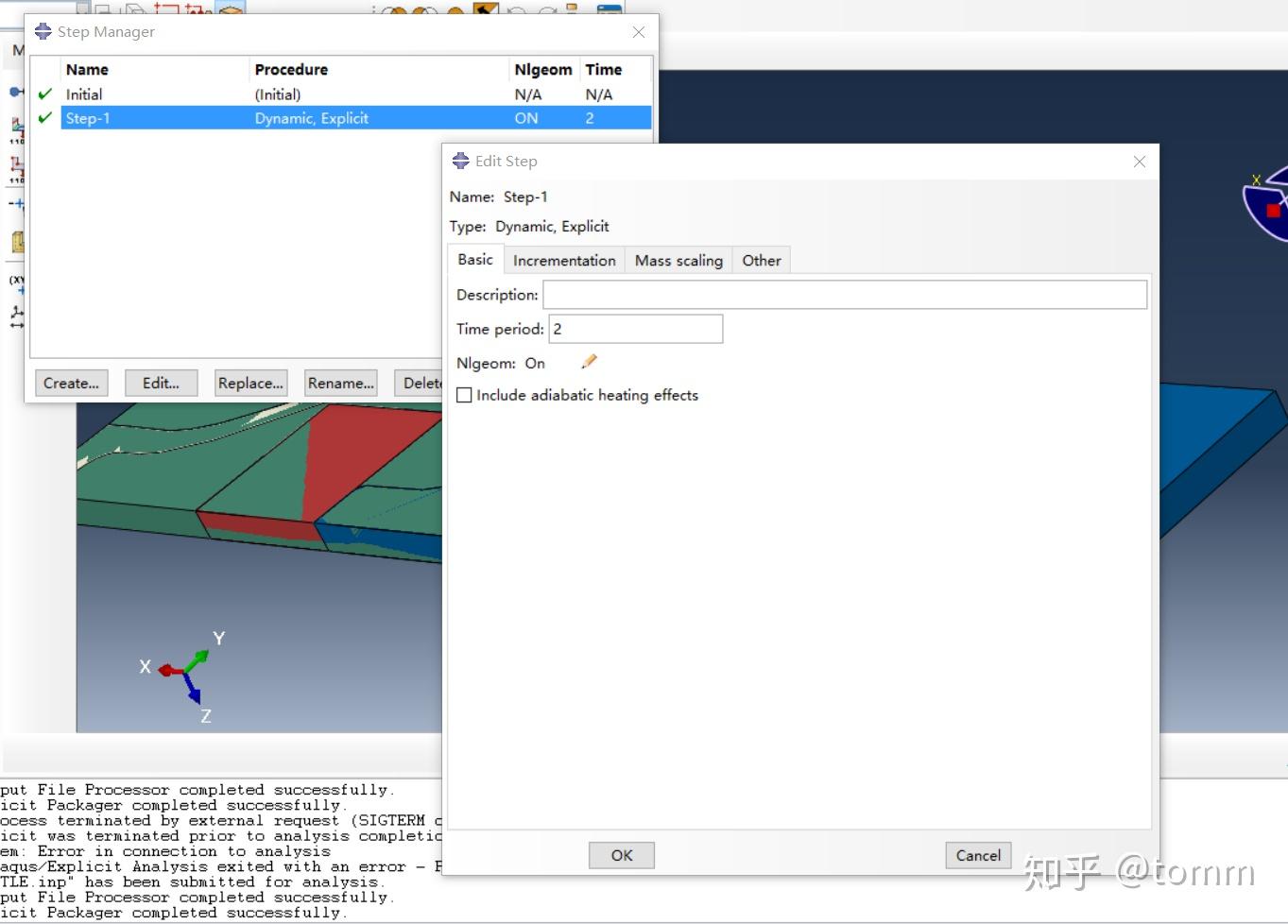The height and width of the screenshot is (924, 1288).
Task: Enable Include adiabatic heating effects
Action: (x=464, y=395)
